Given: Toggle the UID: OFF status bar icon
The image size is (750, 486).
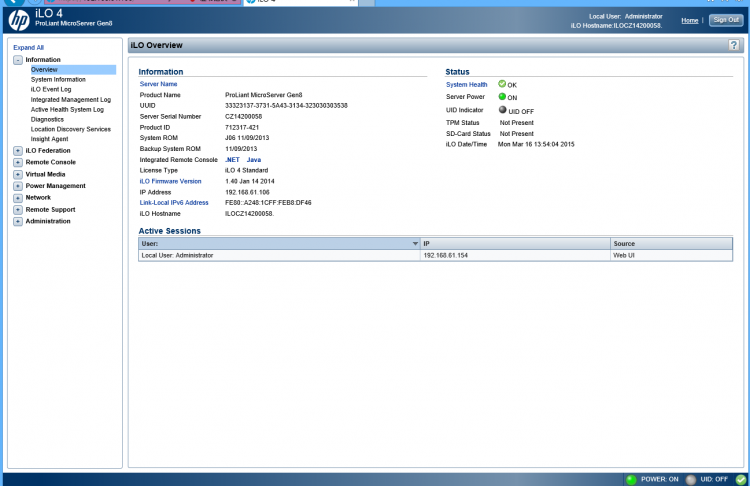Looking at the screenshot, I should [691, 479].
